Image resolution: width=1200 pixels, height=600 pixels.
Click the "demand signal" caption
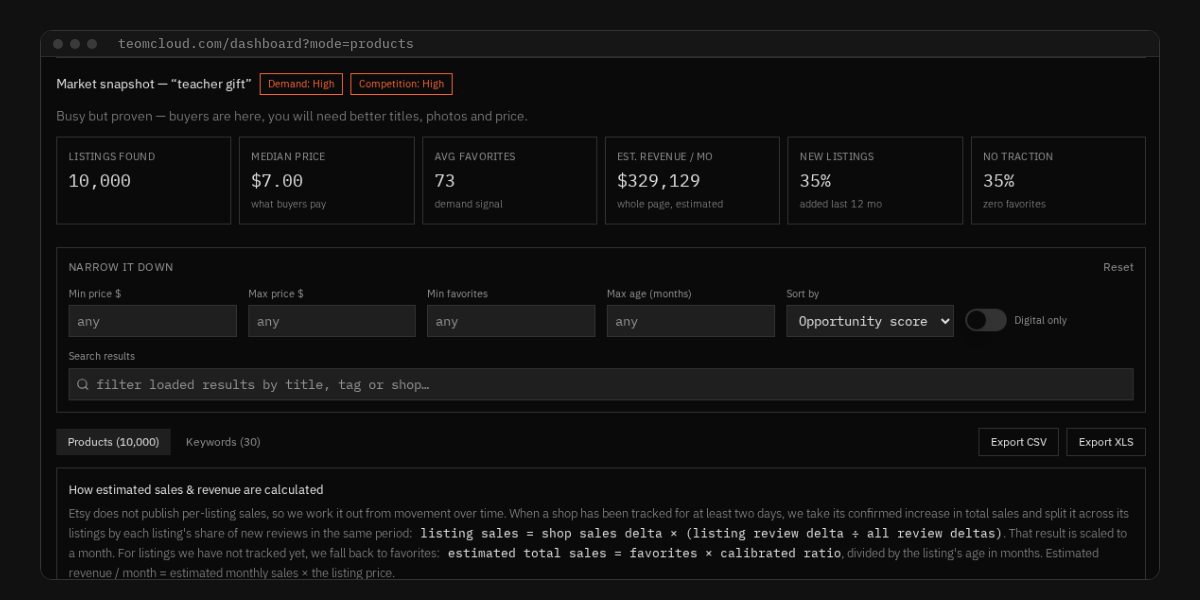tap(469, 204)
